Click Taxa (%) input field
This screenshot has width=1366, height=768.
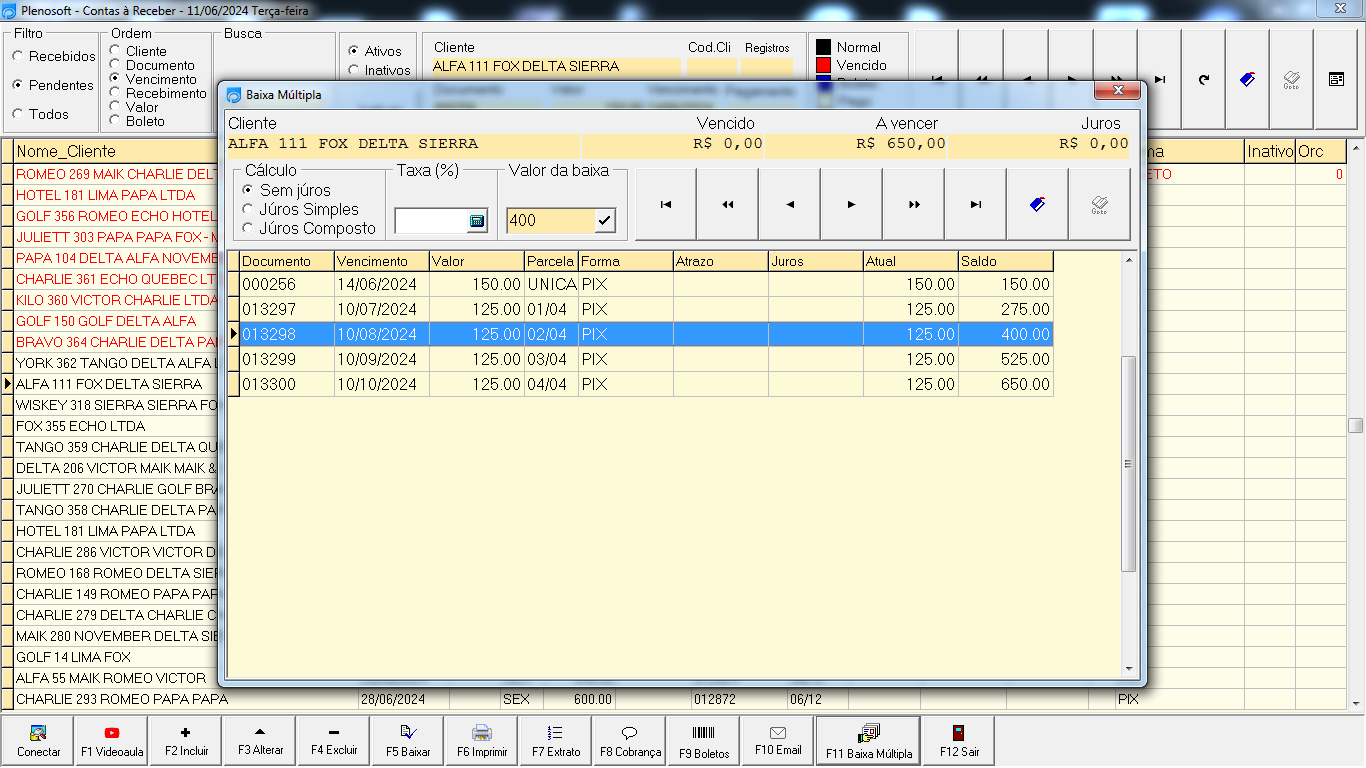(x=431, y=221)
